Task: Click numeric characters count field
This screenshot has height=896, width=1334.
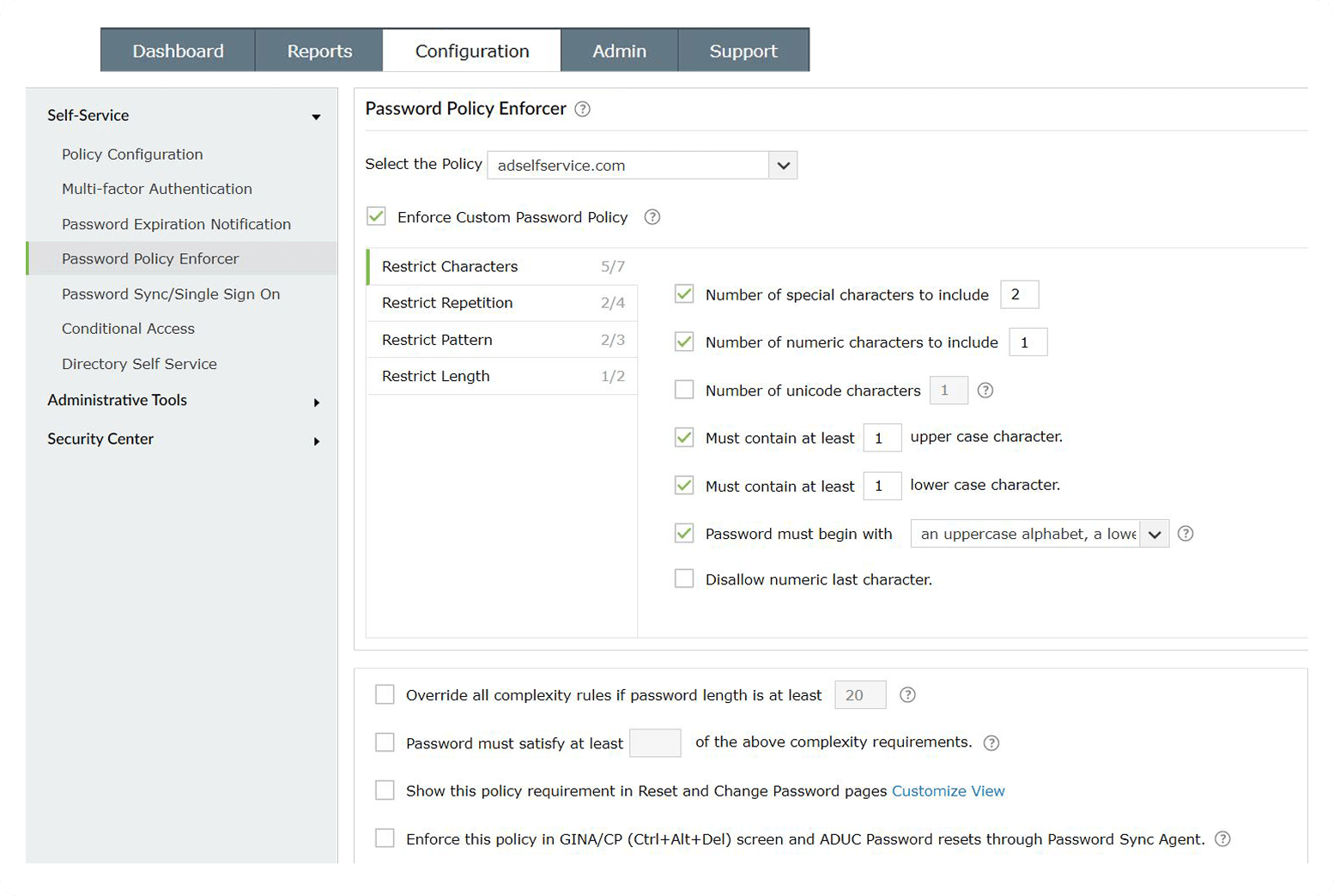Action: 1028,342
